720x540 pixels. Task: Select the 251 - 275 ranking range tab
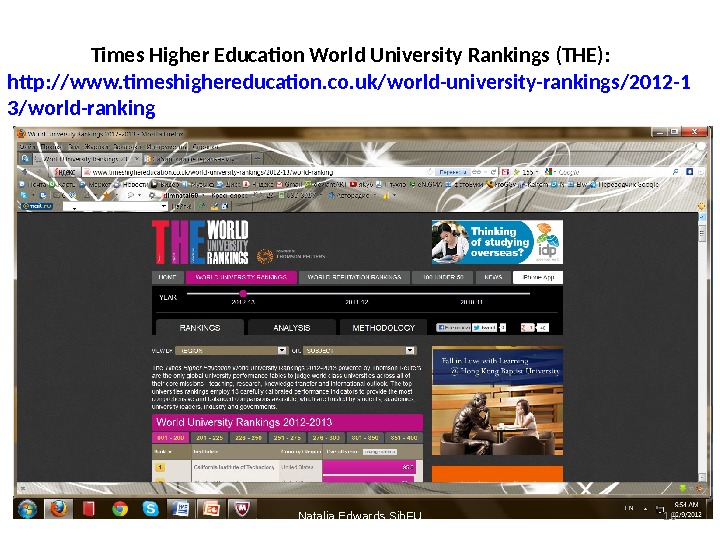tap(287, 438)
